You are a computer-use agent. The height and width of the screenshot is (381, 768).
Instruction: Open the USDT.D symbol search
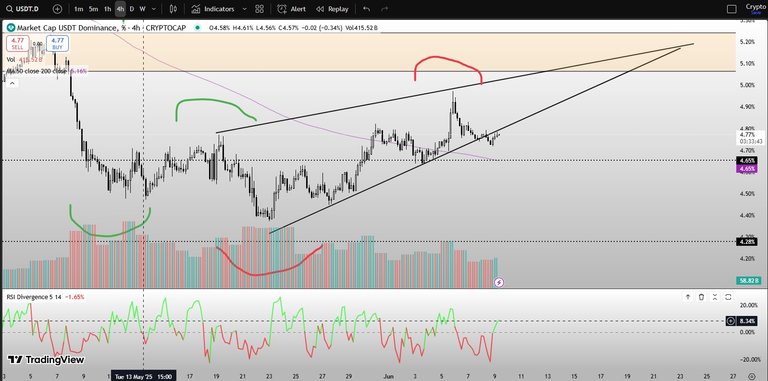coord(22,9)
